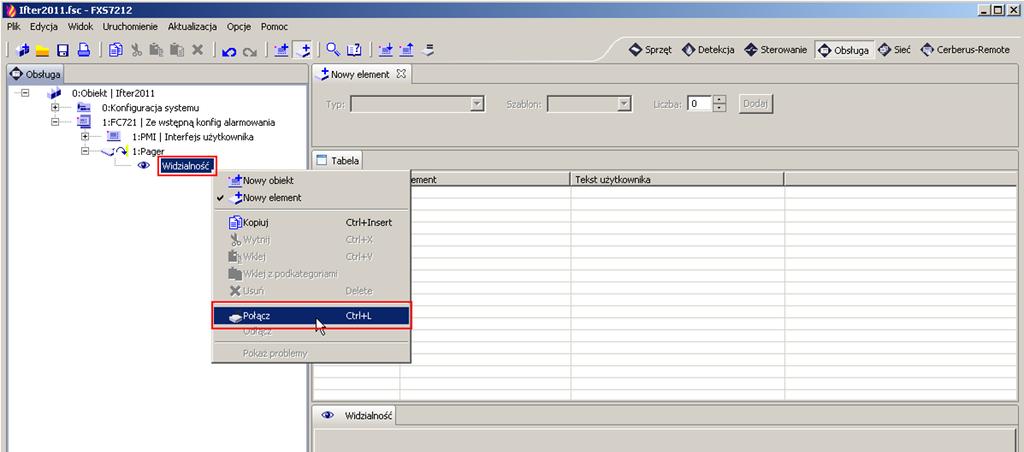
Task: Choose Nowy obiekt in the context menu
Action: pyautogui.click(x=312, y=180)
